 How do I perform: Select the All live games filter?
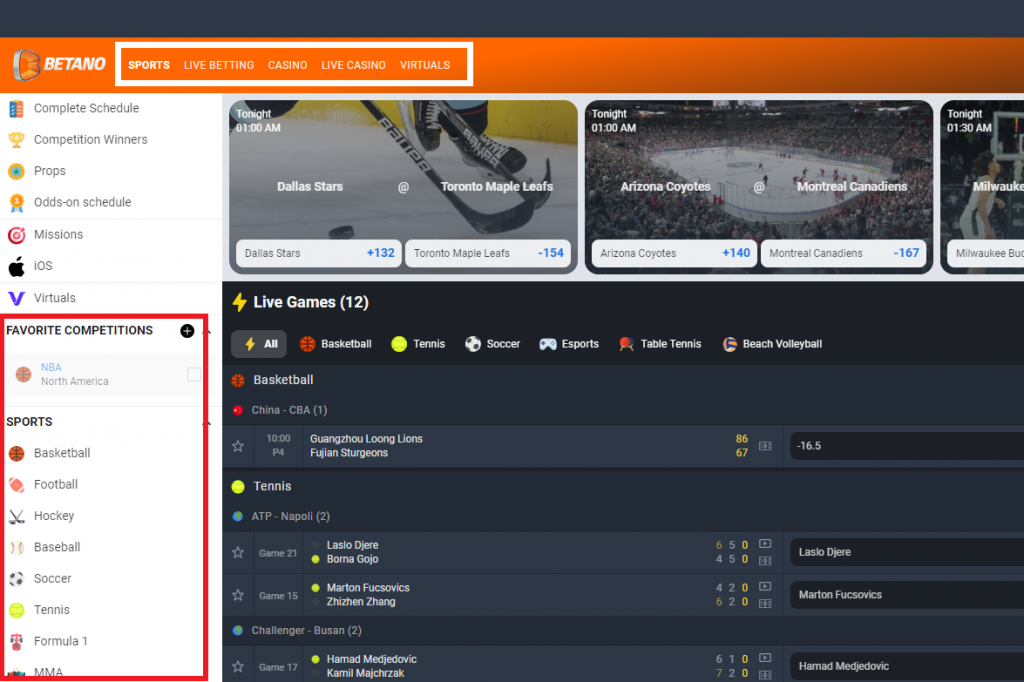259,344
